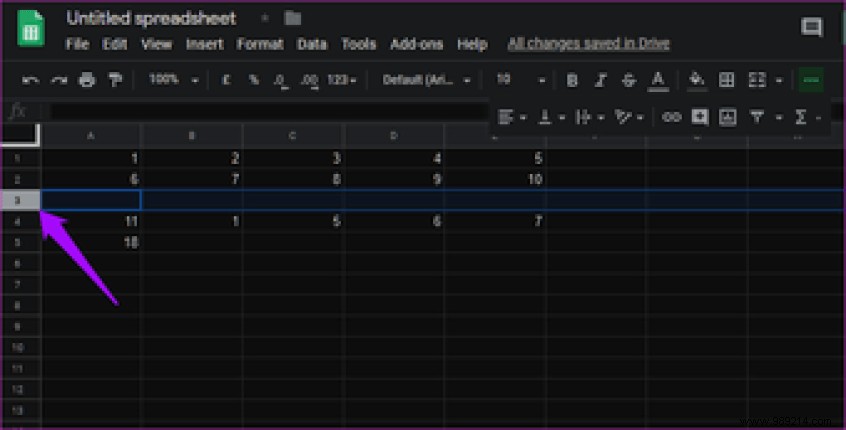
Task: Open the Edit menu
Action: [114, 44]
